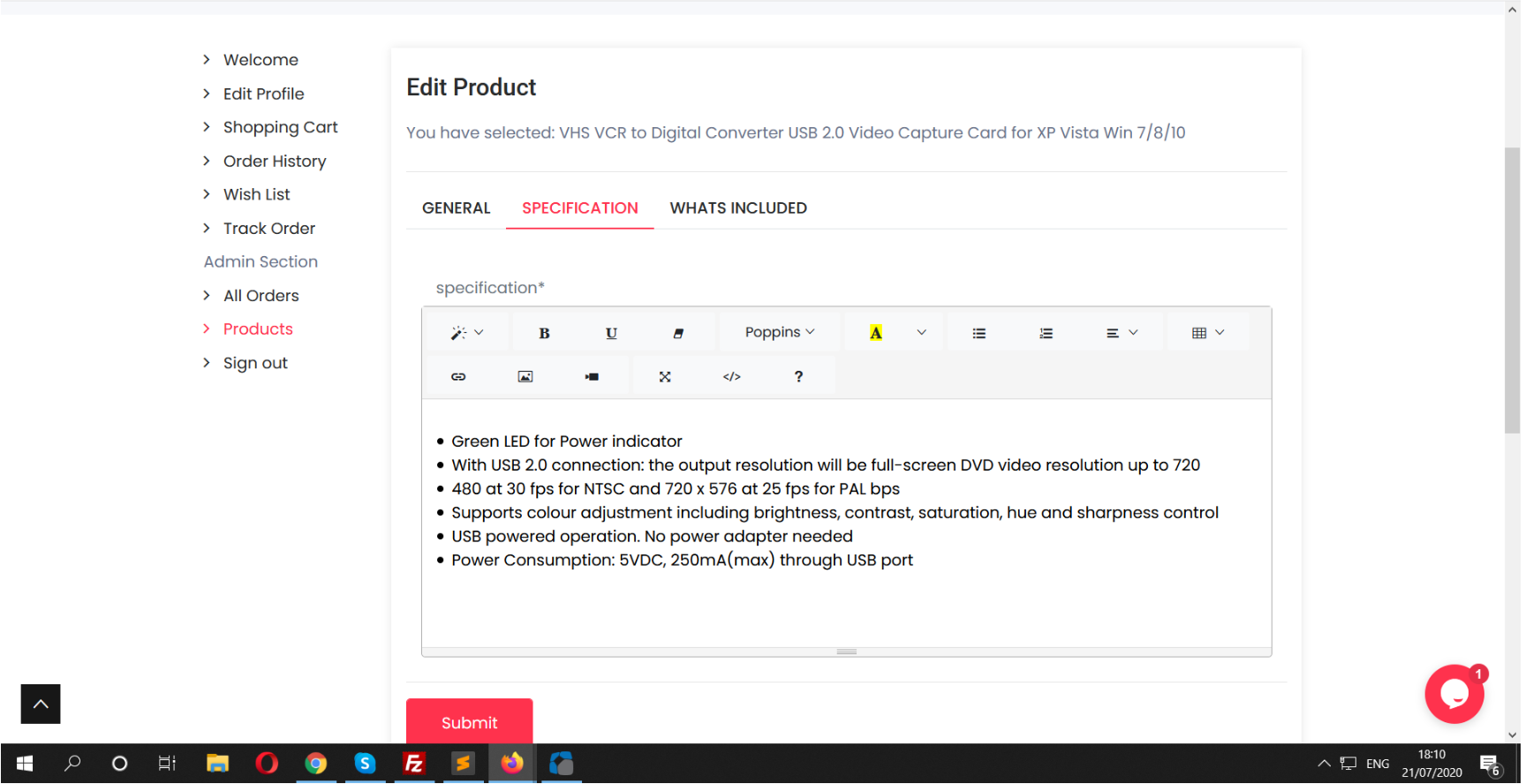The height and width of the screenshot is (784, 1533).
Task: Expand the magic wand style dropdown
Action: click(467, 333)
